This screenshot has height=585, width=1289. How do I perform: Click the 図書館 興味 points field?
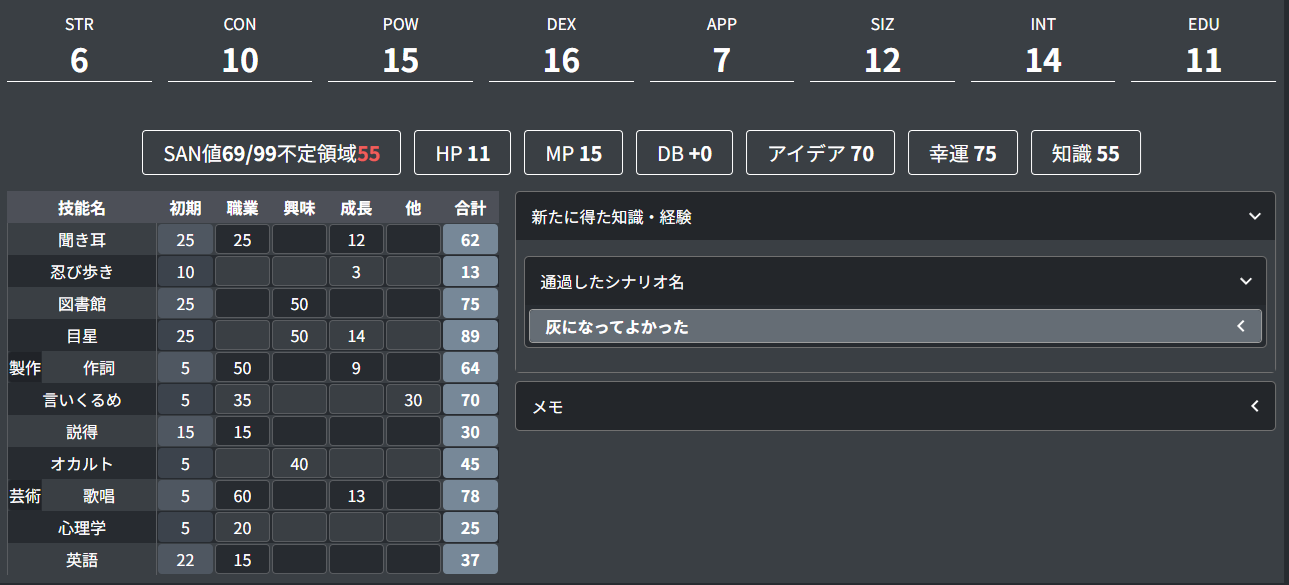[x=299, y=304]
